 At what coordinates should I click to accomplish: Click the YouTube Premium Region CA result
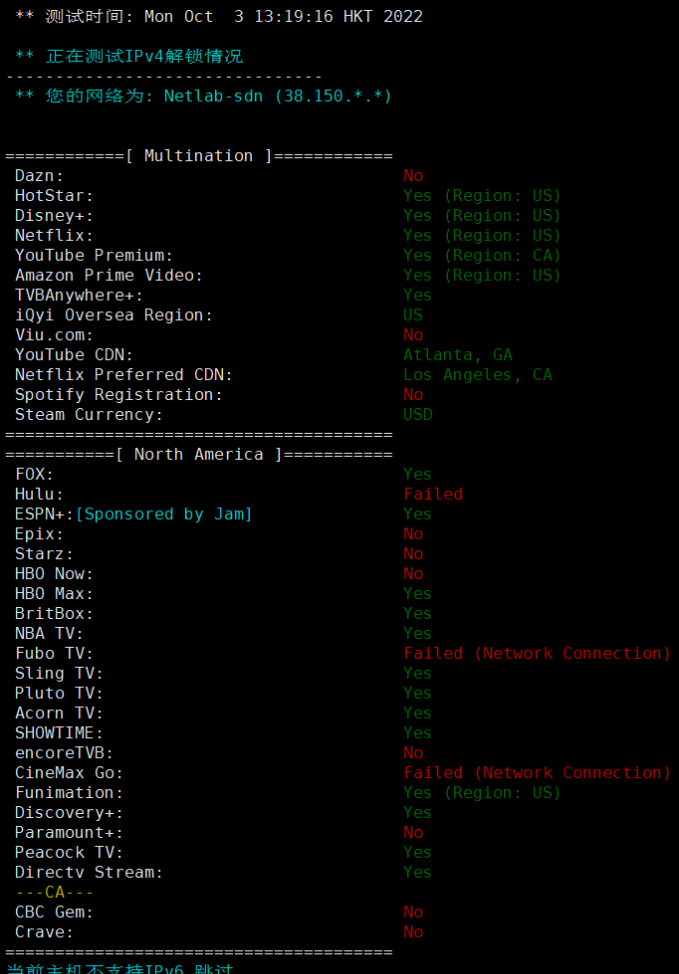click(x=481, y=256)
